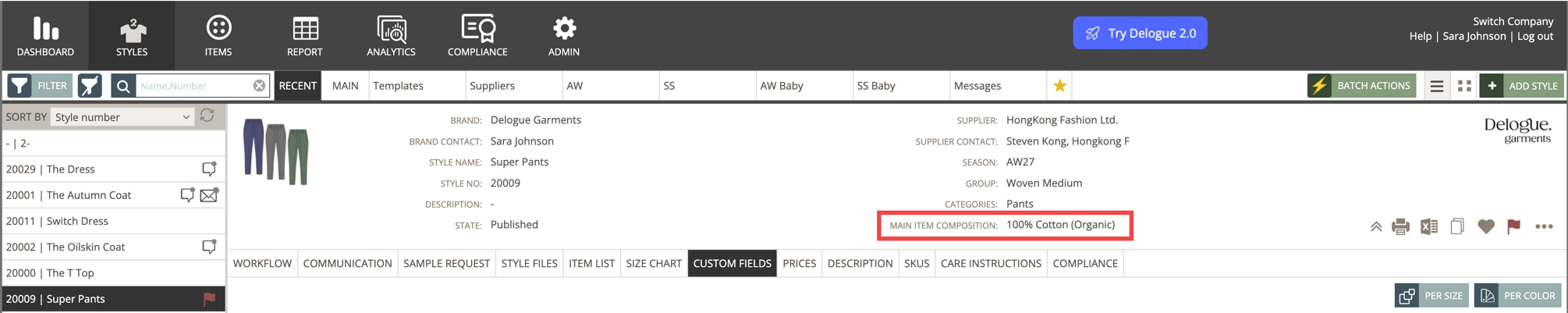
Task: Click the Add Style button
Action: tap(1521, 86)
